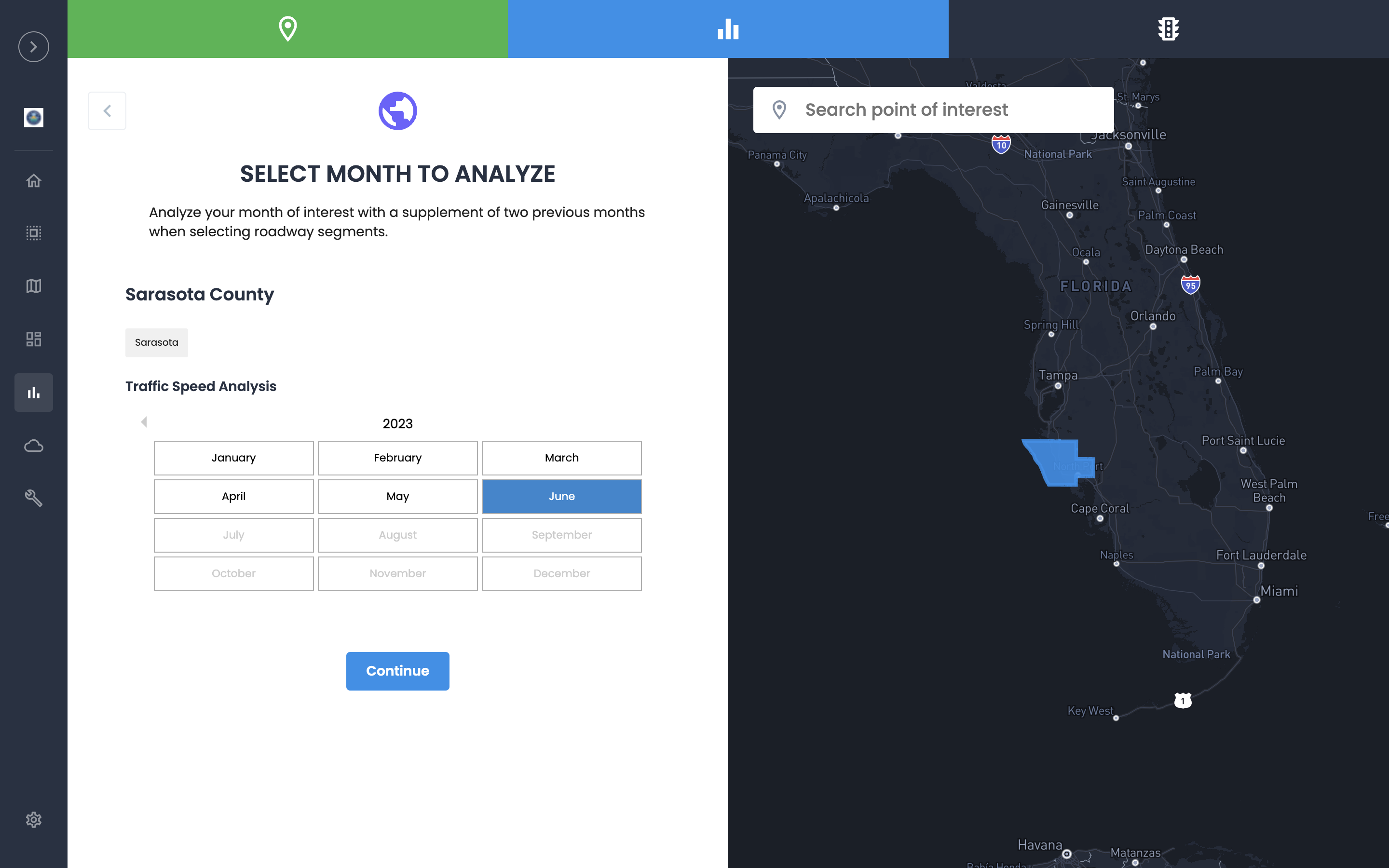Expand the sidebar with chevron button
The image size is (1389, 868).
pos(33,46)
